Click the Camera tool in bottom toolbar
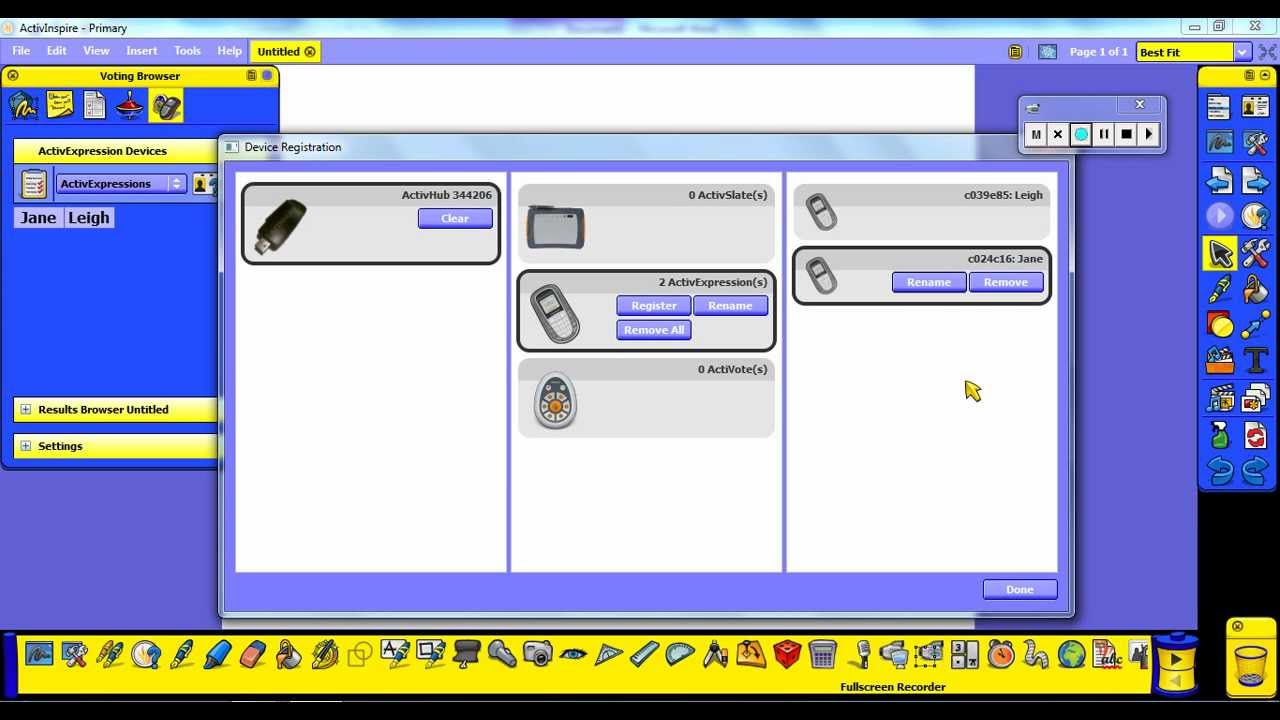The image size is (1280, 720). click(x=538, y=654)
